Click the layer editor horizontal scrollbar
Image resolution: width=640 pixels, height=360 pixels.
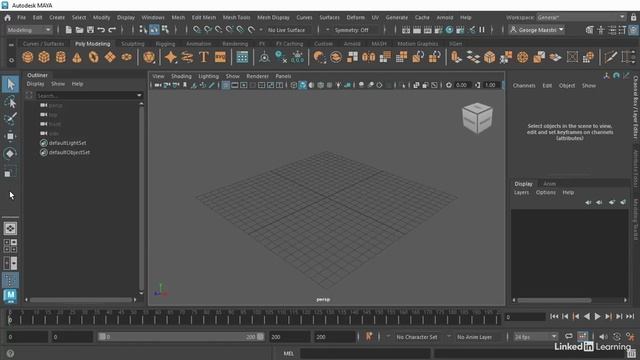(554, 300)
